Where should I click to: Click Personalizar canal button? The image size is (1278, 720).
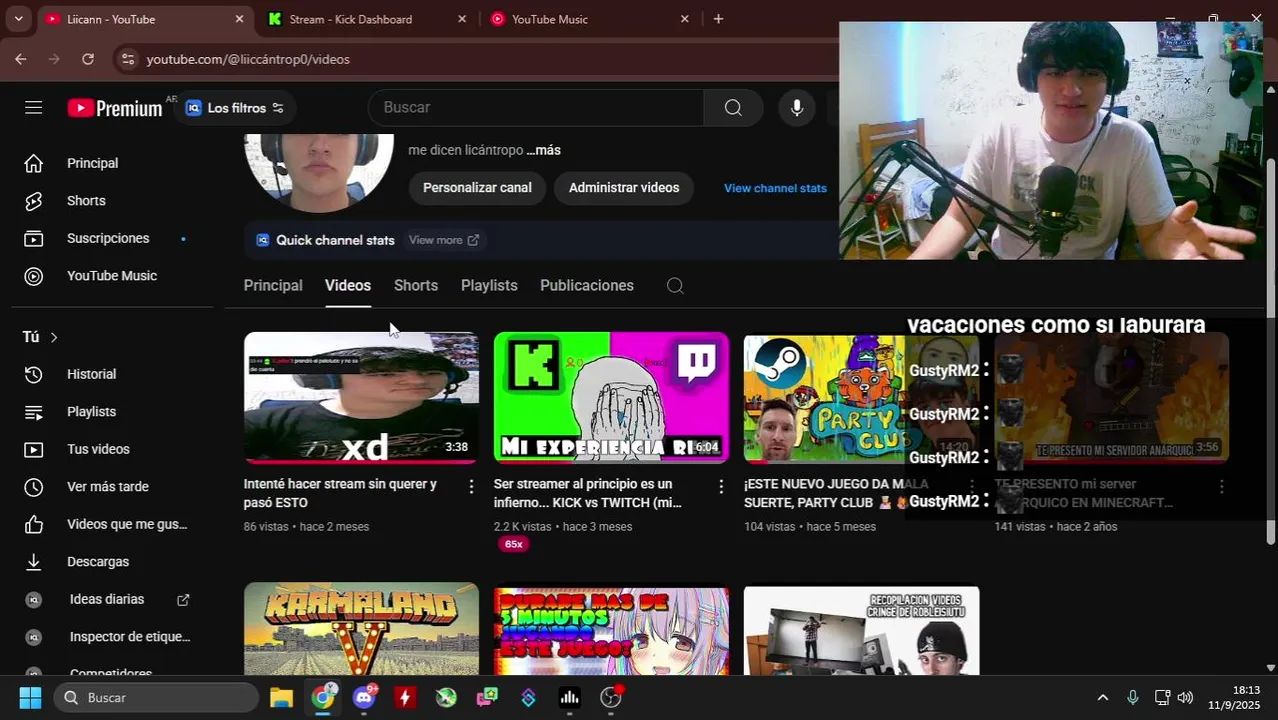click(x=477, y=188)
